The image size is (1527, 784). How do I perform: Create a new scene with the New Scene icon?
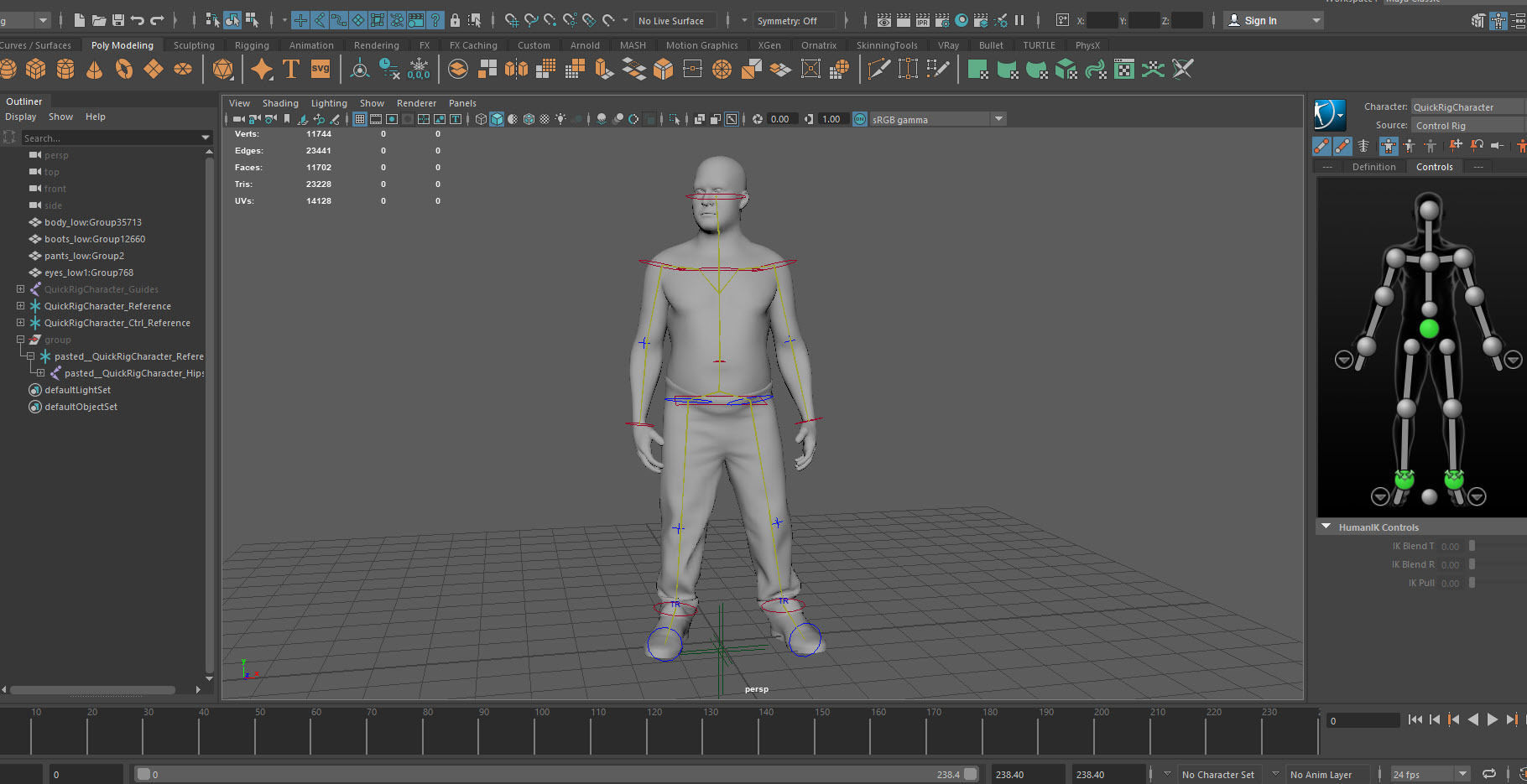[x=80, y=20]
